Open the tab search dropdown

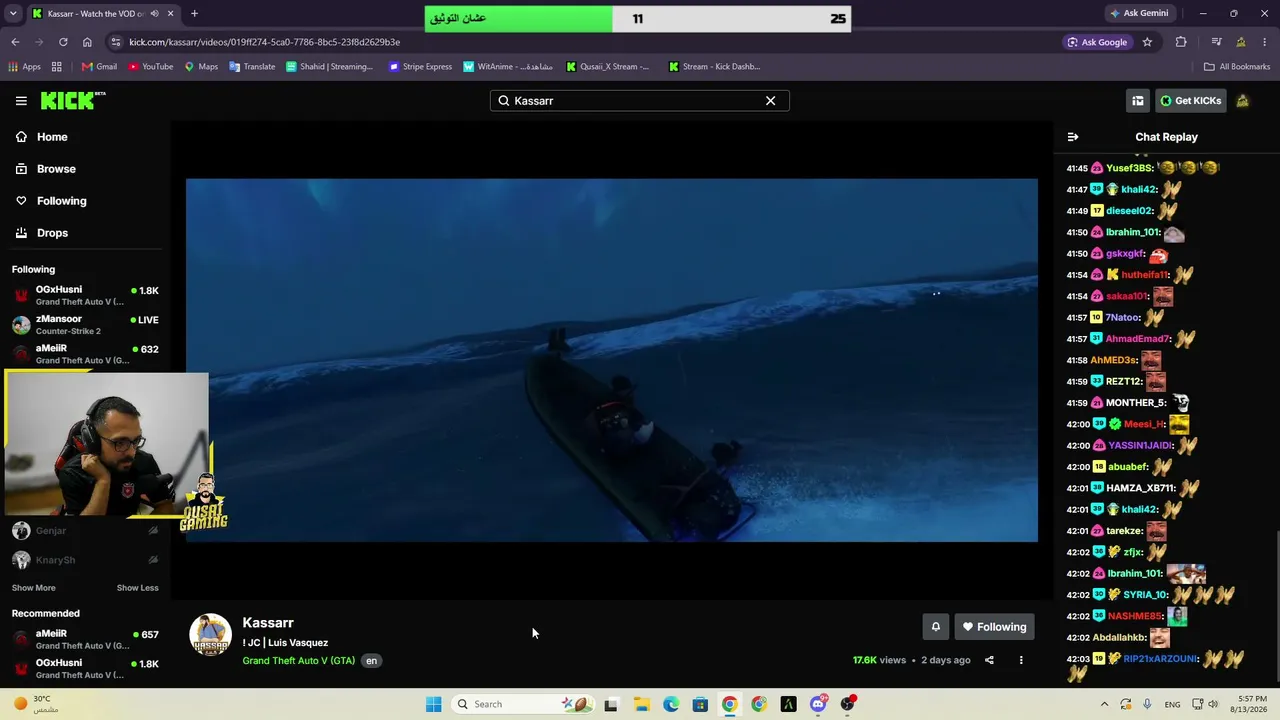(13, 14)
